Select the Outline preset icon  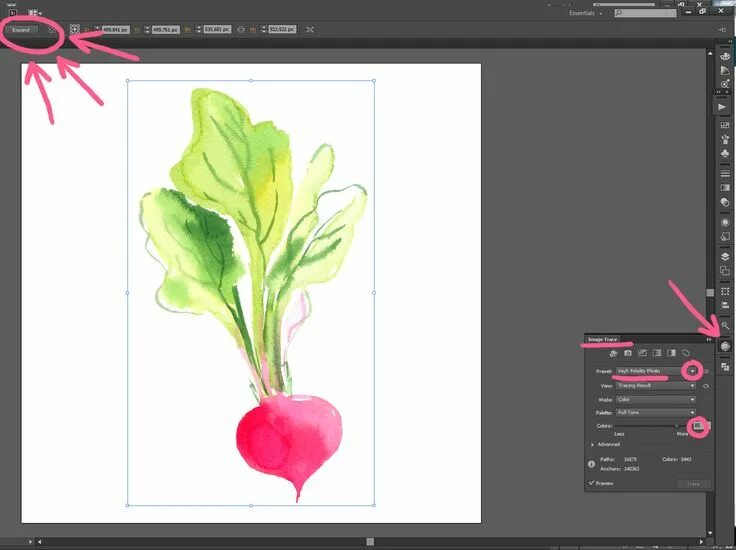686,353
